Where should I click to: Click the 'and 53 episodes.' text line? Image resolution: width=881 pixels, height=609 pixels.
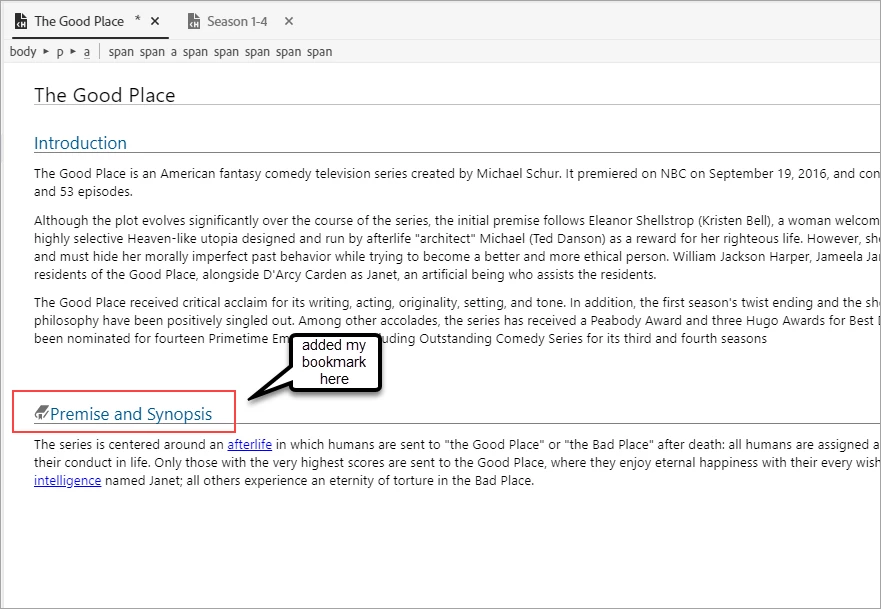pos(84,192)
